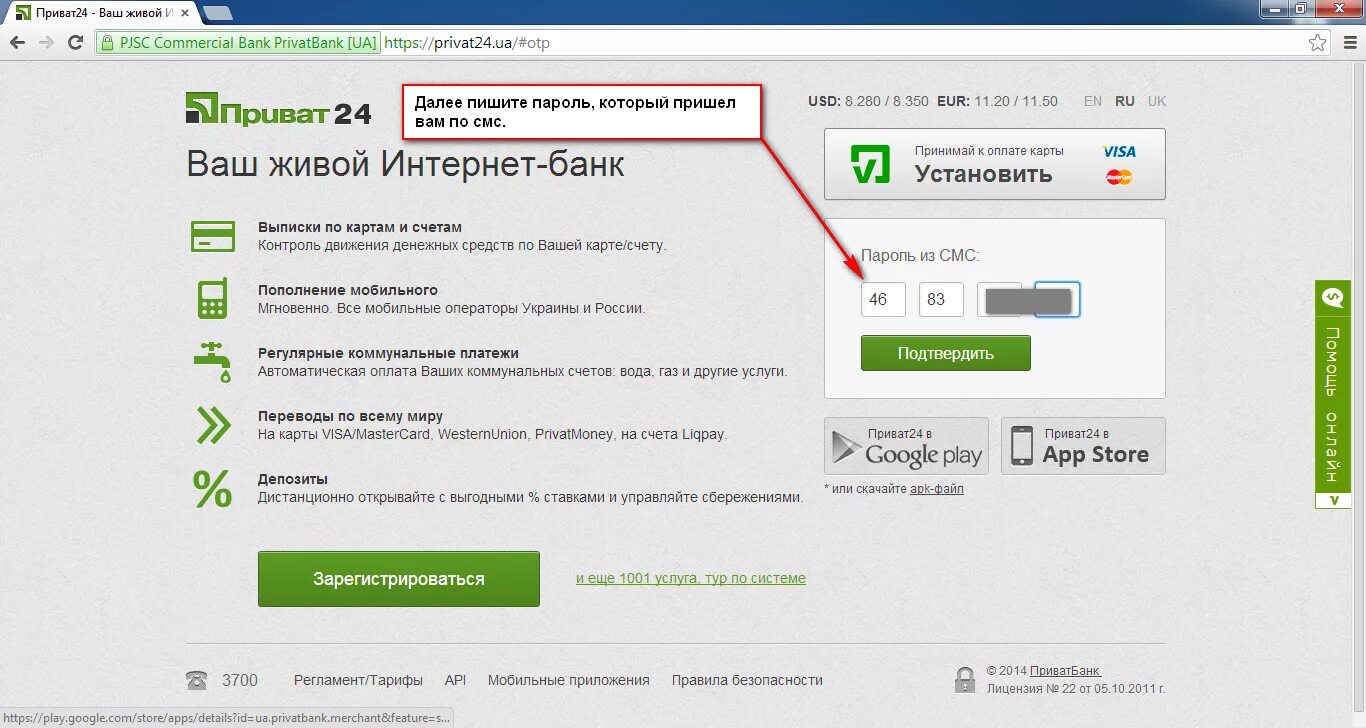Open the ПриватБанк footer link
This screenshot has height=728, width=1366.
1066,671
